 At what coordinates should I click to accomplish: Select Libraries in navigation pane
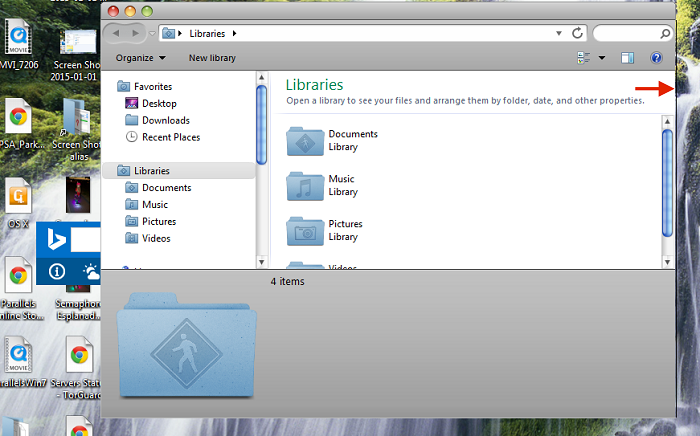pyautogui.click(x=179, y=171)
